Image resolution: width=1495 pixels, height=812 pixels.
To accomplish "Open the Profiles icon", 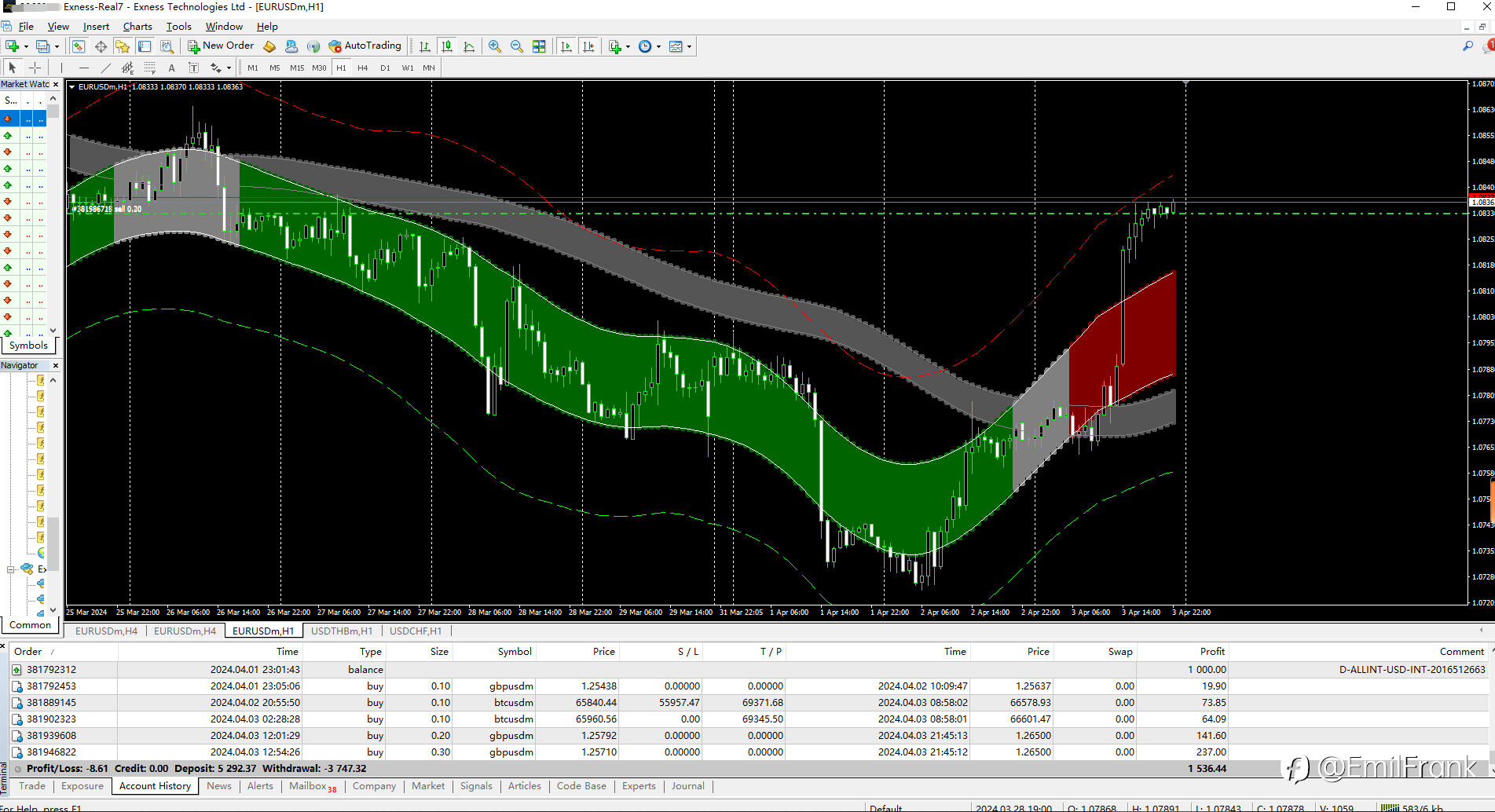I will click(x=43, y=46).
